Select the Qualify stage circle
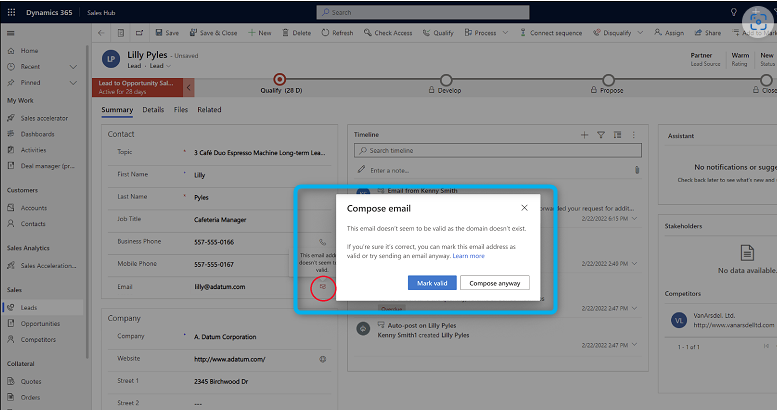This screenshot has height=410, width=777. (x=279, y=79)
